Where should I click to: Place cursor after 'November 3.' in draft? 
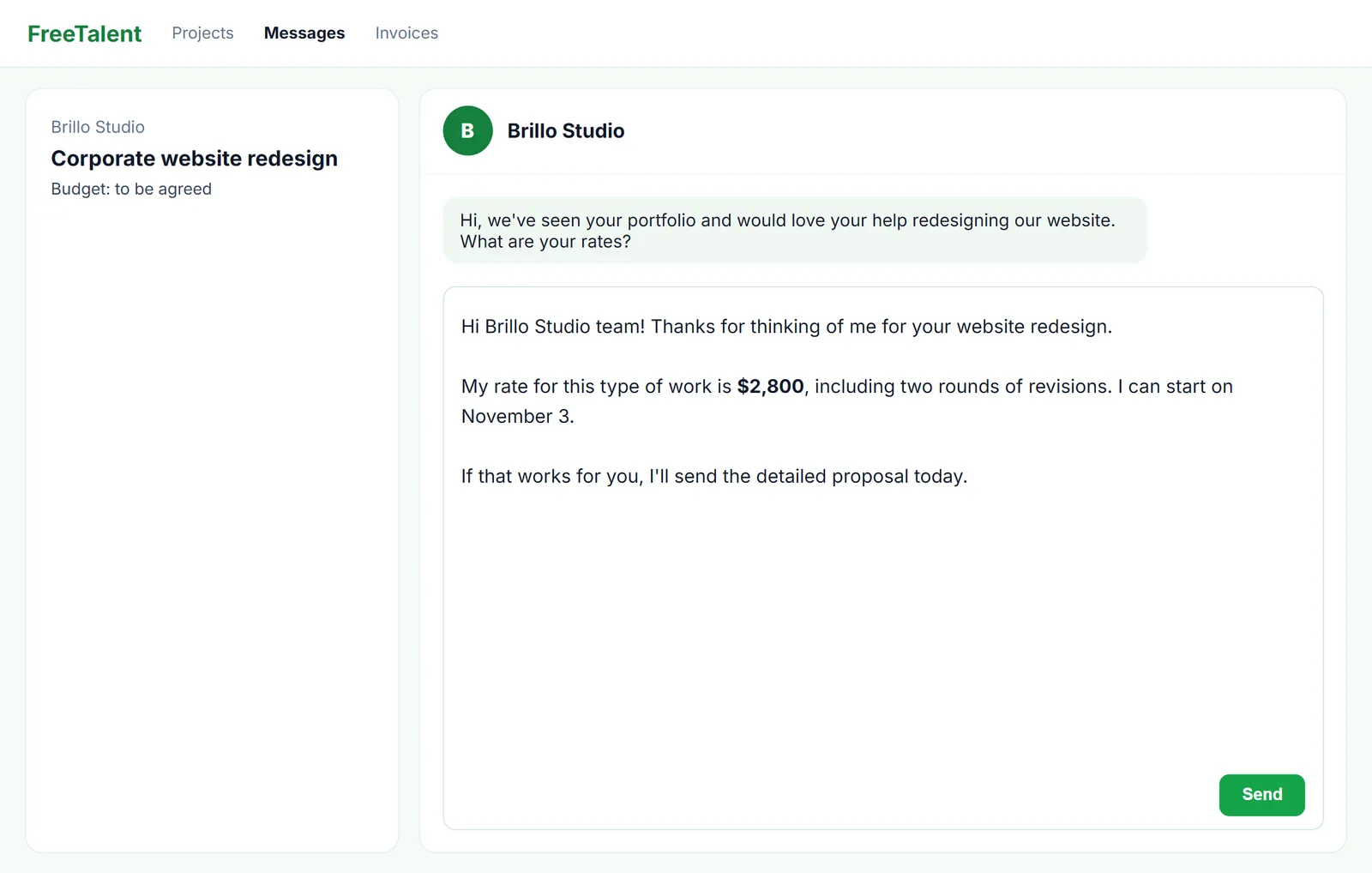(575, 417)
